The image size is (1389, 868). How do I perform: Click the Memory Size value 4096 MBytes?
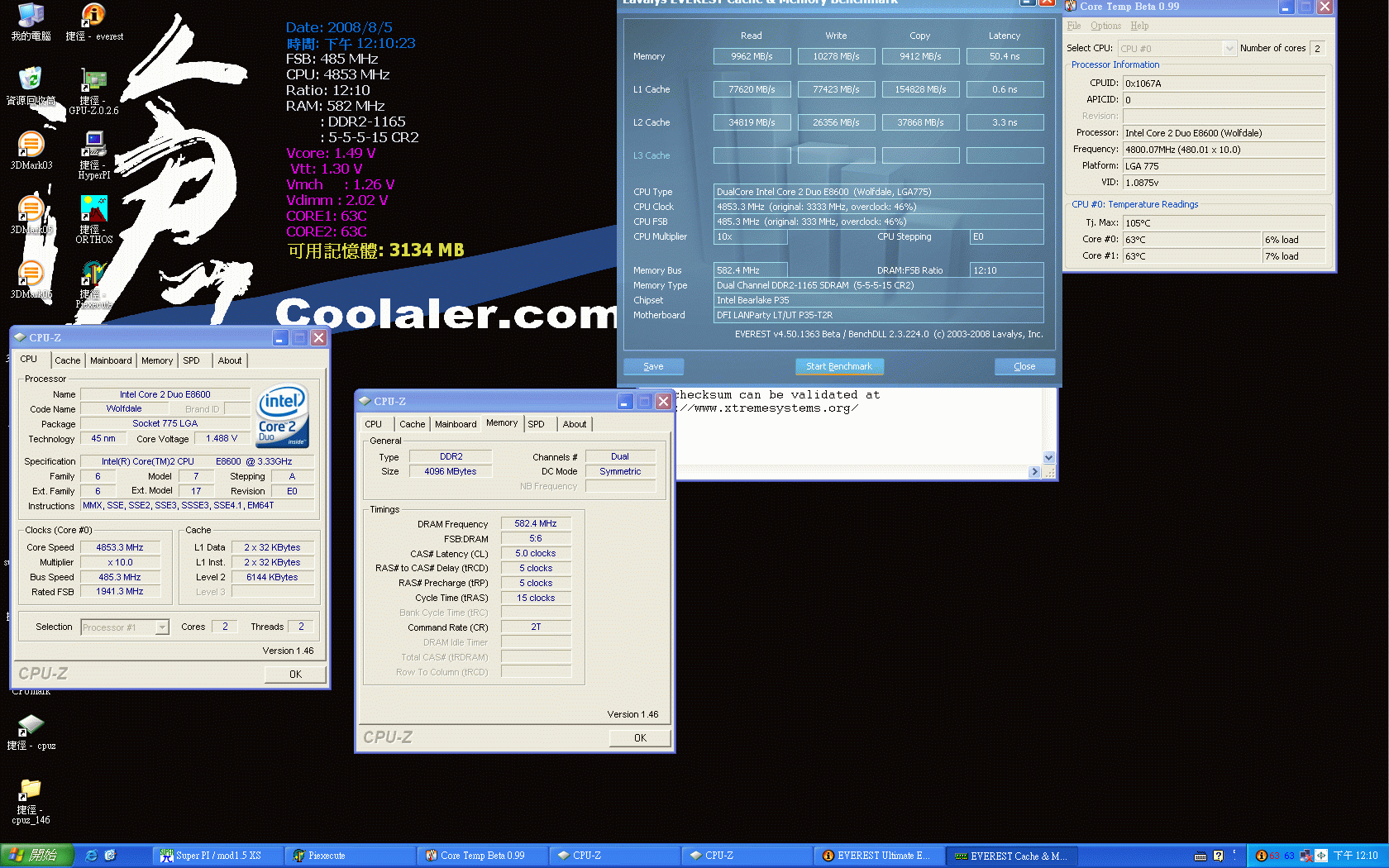[451, 471]
